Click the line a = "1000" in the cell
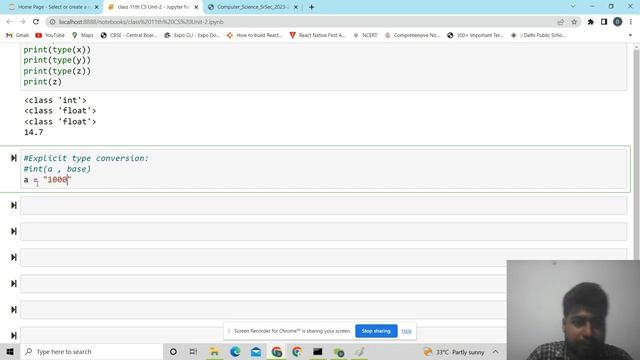The image size is (640, 360). click(47, 180)
